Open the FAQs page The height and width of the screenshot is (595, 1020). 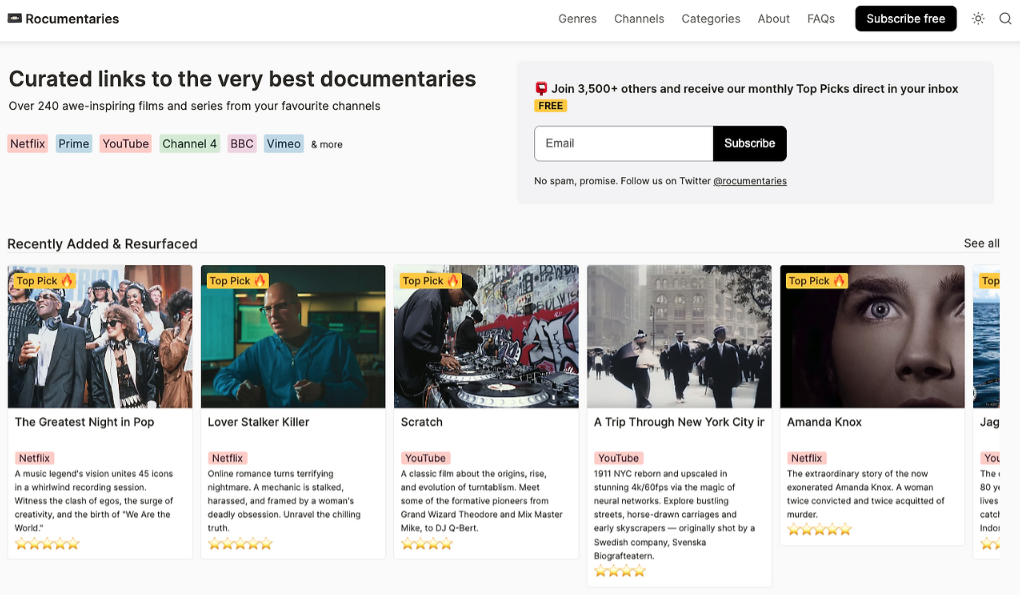pos(820,19)
